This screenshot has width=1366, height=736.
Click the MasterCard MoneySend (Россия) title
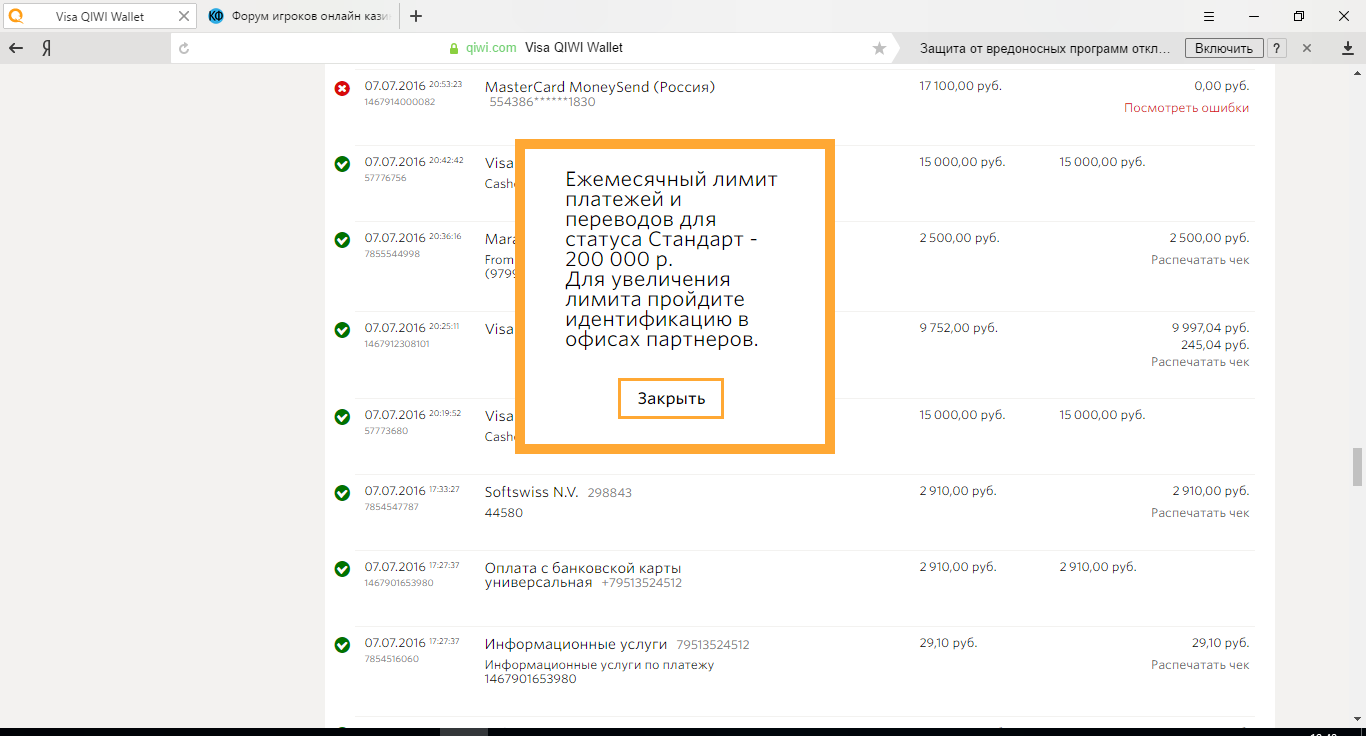click(x=600, y=87)
